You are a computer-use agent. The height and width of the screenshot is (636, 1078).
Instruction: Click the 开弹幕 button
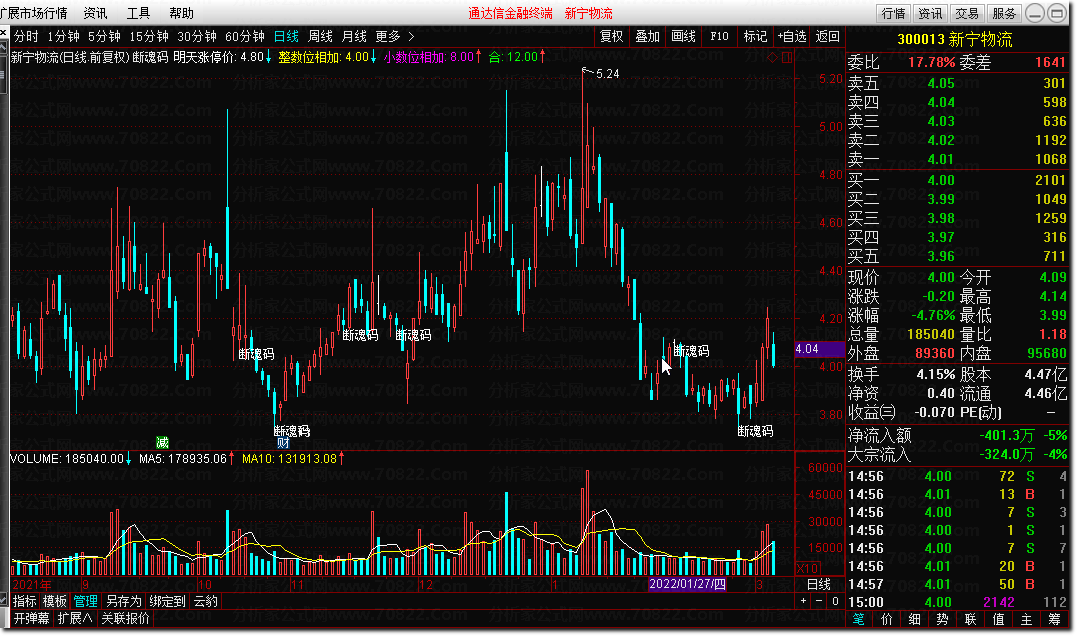coord(32,618)
